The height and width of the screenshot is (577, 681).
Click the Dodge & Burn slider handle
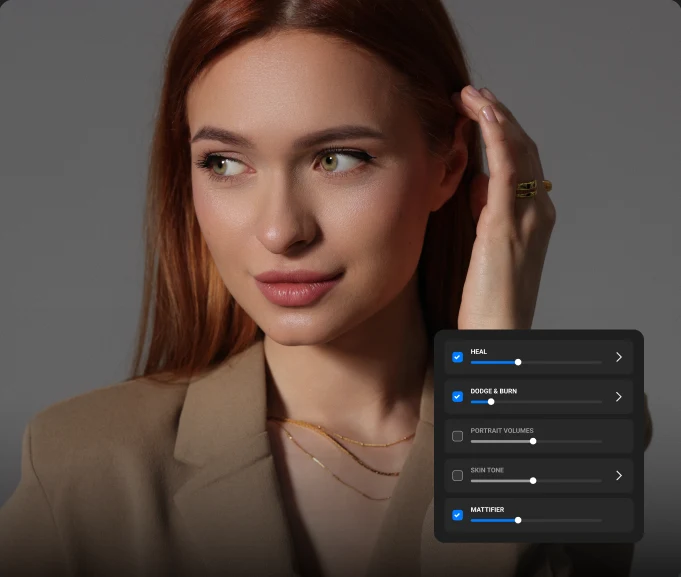491,402
